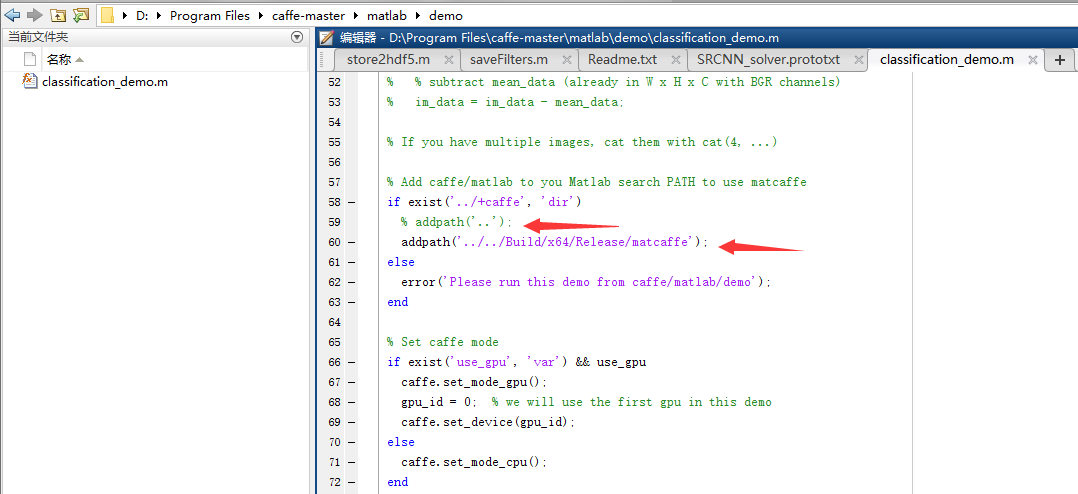1078x494 pixels.
Task: Toggle breakpoint dash on line 61
Action: (x=352, y=262)
